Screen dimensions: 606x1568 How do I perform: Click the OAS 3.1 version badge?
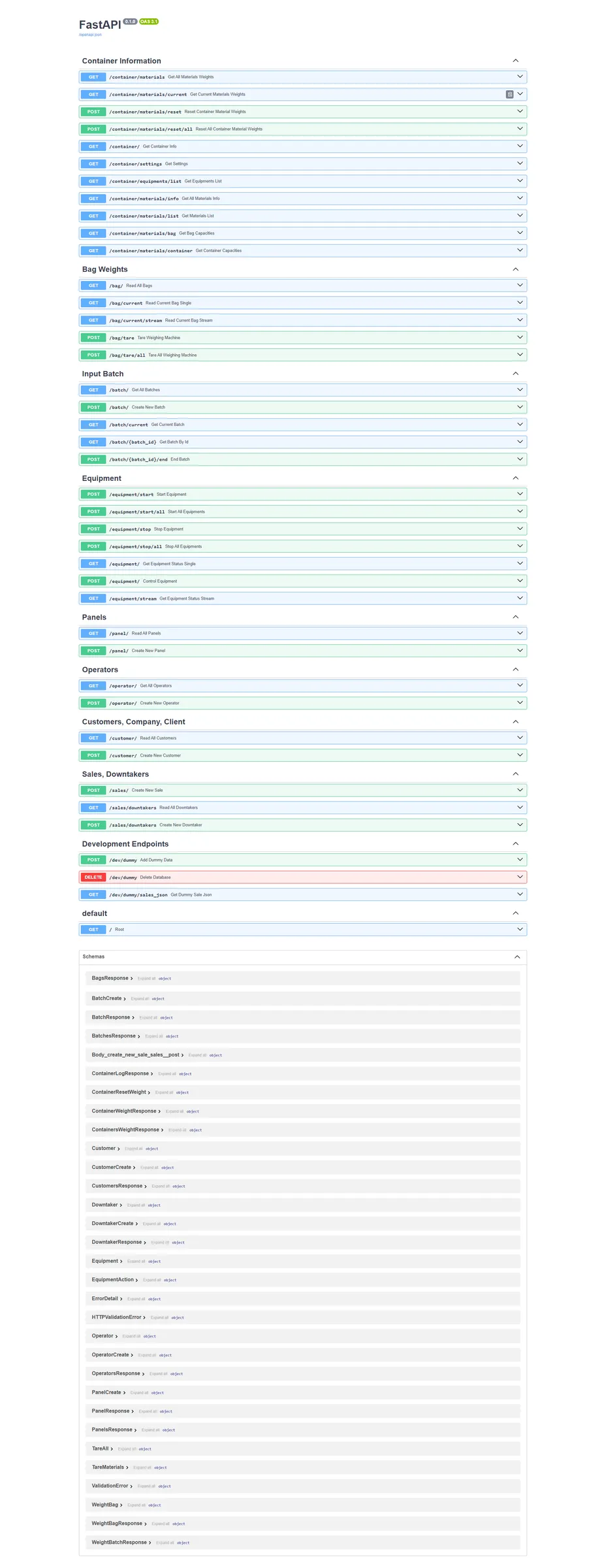[x=149, y=22]
